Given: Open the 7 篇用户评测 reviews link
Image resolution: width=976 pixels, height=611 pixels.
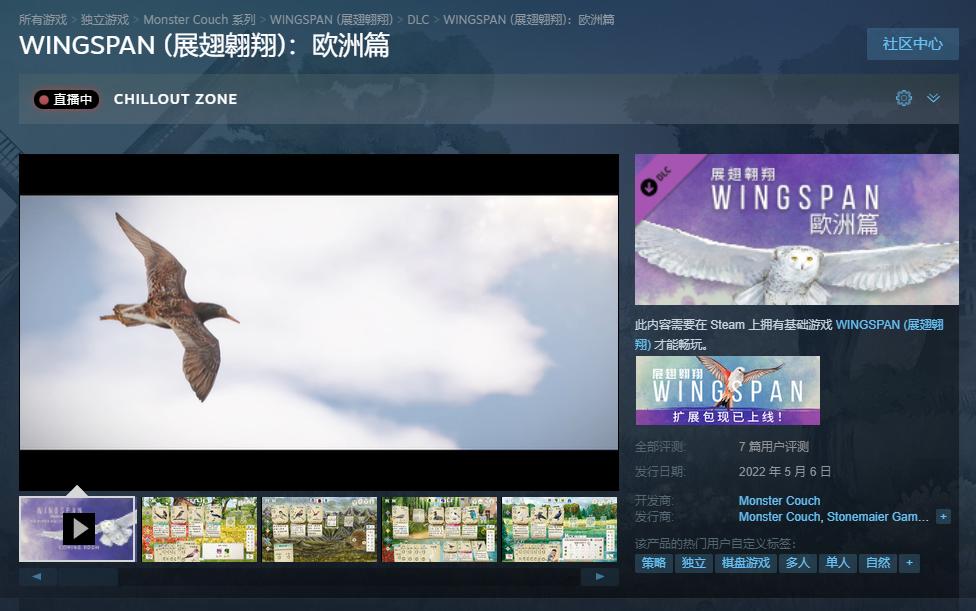Looking at the screenshot, I should pos(773,446).
